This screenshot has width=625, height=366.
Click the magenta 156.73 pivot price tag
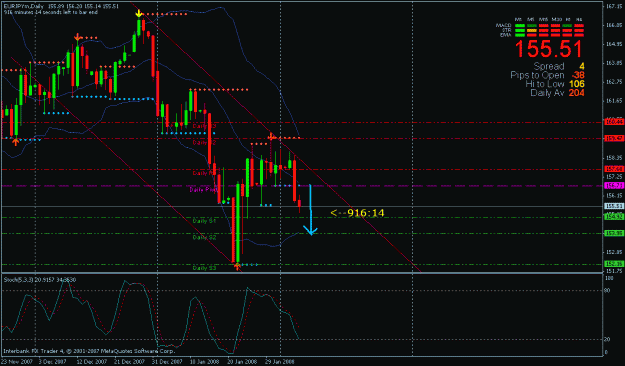[x=614, y=186]
